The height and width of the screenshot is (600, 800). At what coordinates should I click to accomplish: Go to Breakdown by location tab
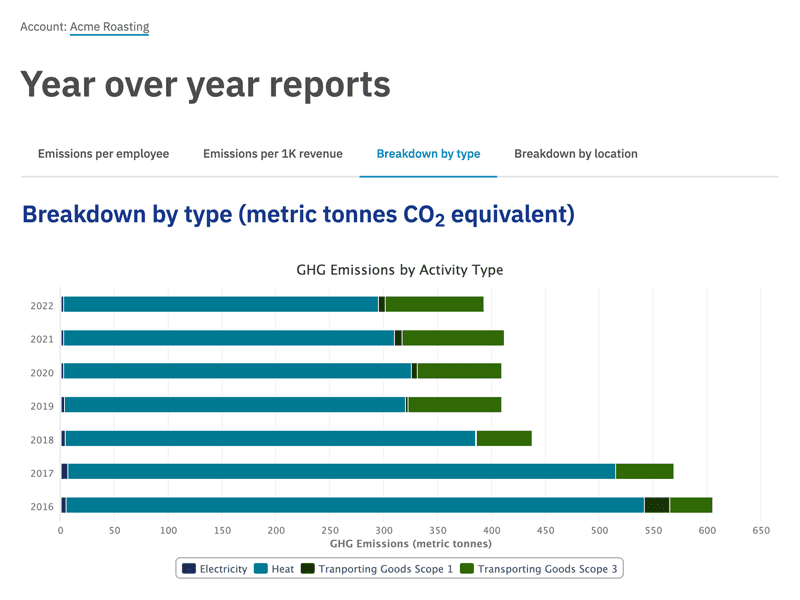(x=575, y=154)
